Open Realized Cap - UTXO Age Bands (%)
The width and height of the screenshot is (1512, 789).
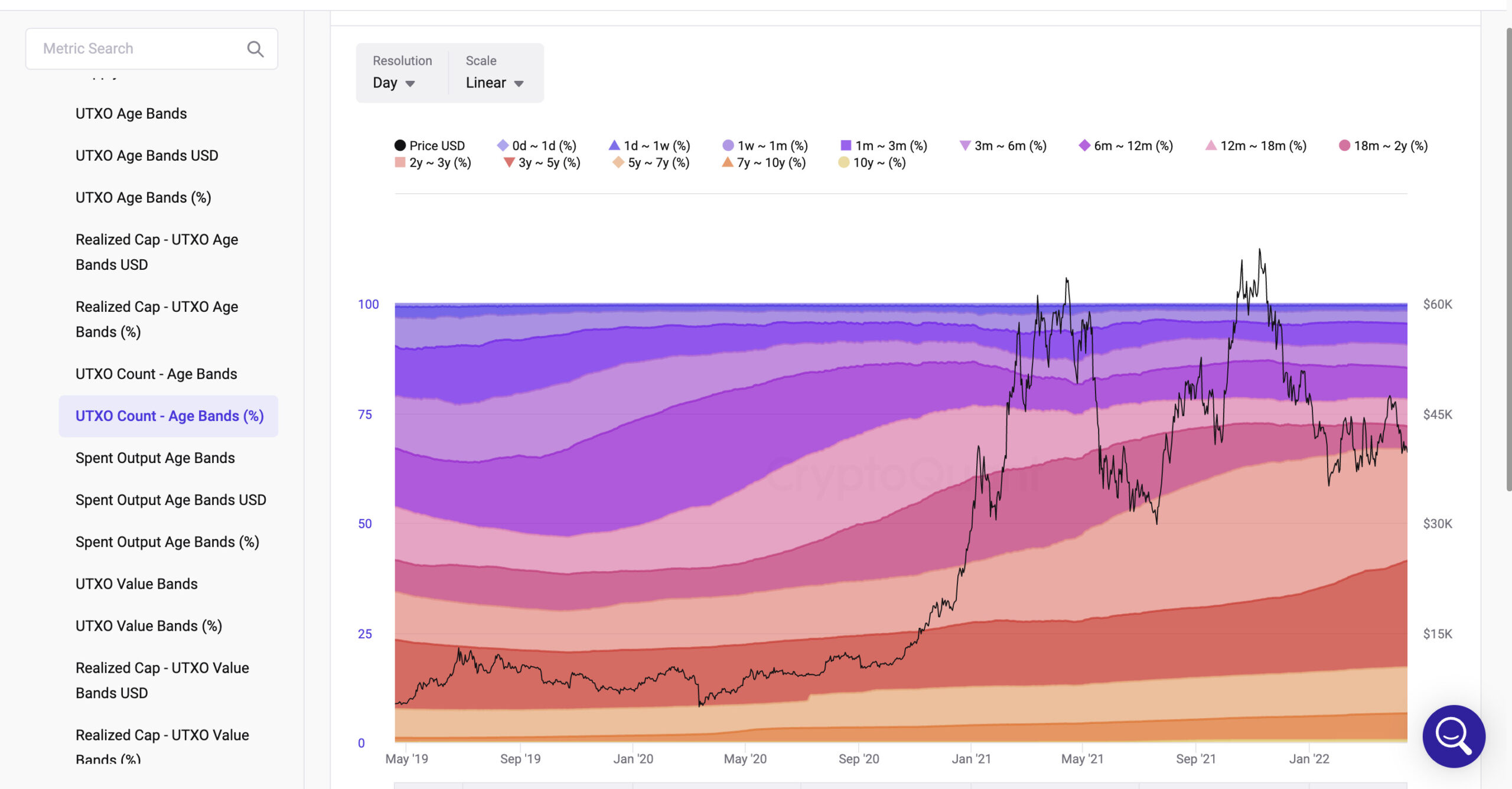pyautogui.click(x=157, y=319)
